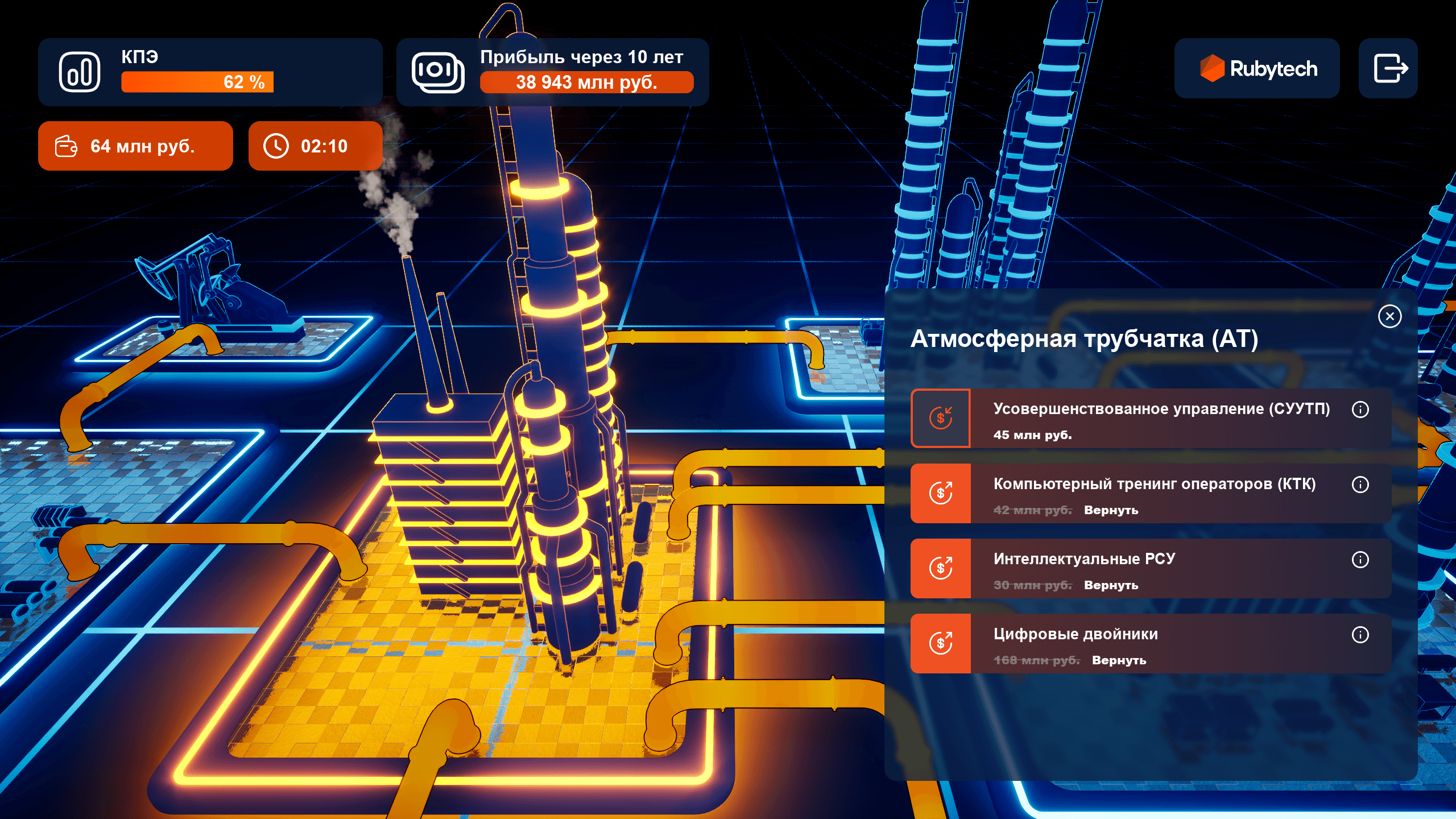Click Вернуть under Компьютерный тренинг операторов
Image resolution: width=1456 pixels, height=819 pixels.
pos(1111,510)
